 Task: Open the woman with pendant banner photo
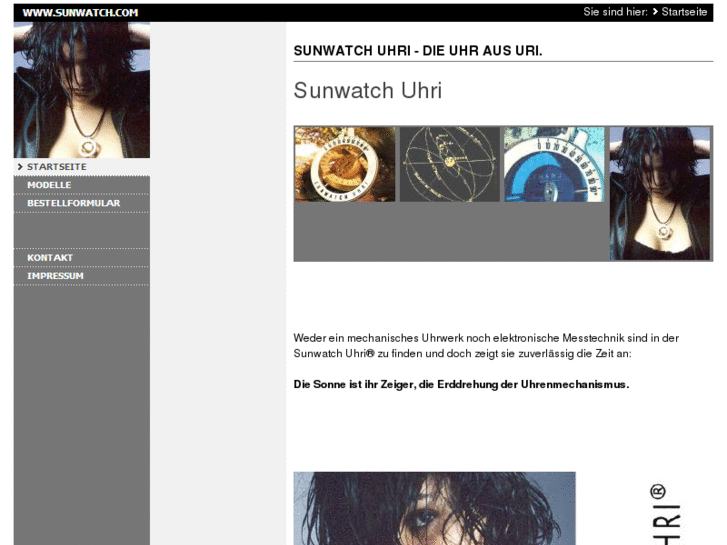[660, 193]
